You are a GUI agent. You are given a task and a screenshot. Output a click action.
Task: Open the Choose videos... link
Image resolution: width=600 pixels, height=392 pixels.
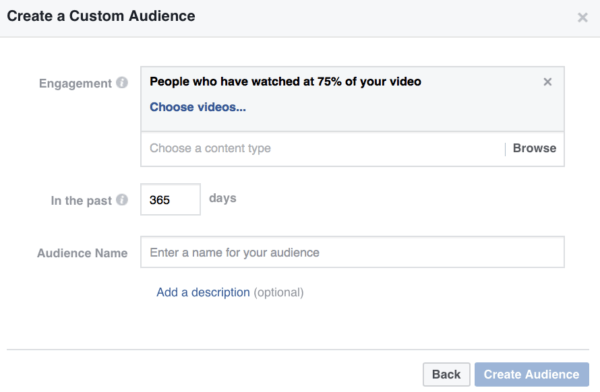[198, 107]
